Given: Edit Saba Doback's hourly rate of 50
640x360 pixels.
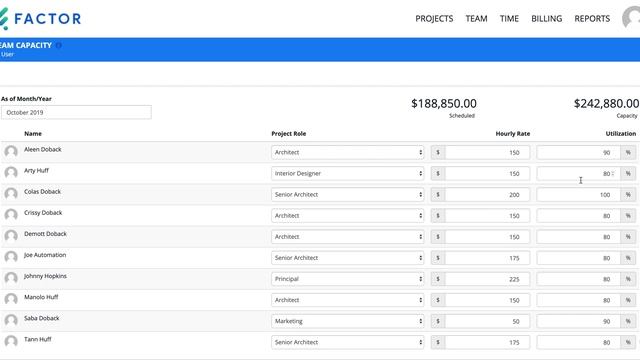Looking at the screenshot, I should tap(487, 321).
